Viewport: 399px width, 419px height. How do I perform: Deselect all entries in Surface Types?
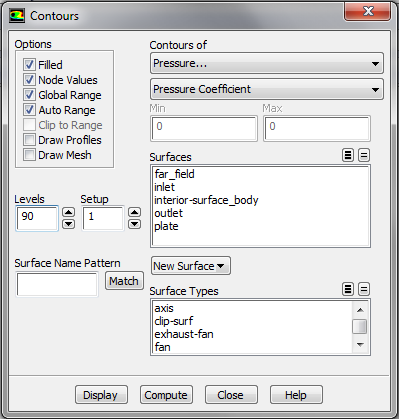click(364, 289)
